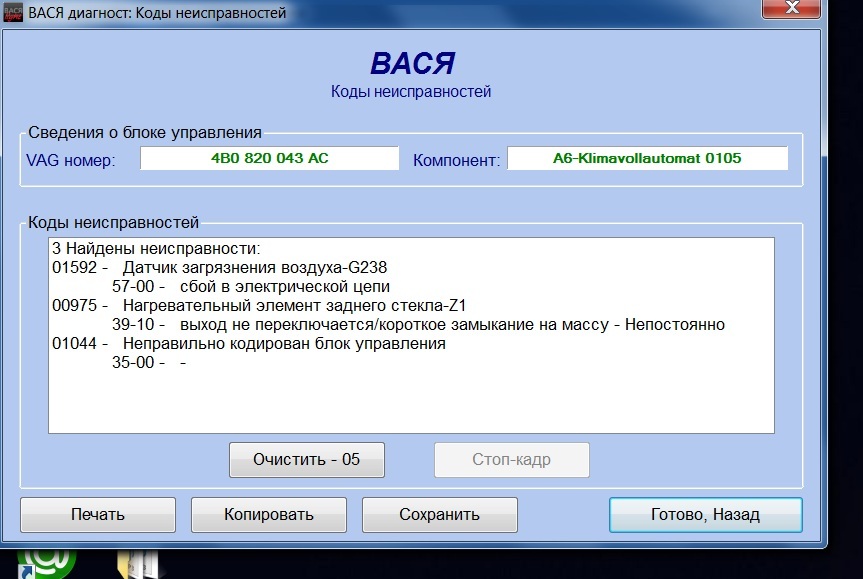Screen dimensions: 863x579
Task: Select line 39-10 выход не переключается
Action: coord(418,325)
